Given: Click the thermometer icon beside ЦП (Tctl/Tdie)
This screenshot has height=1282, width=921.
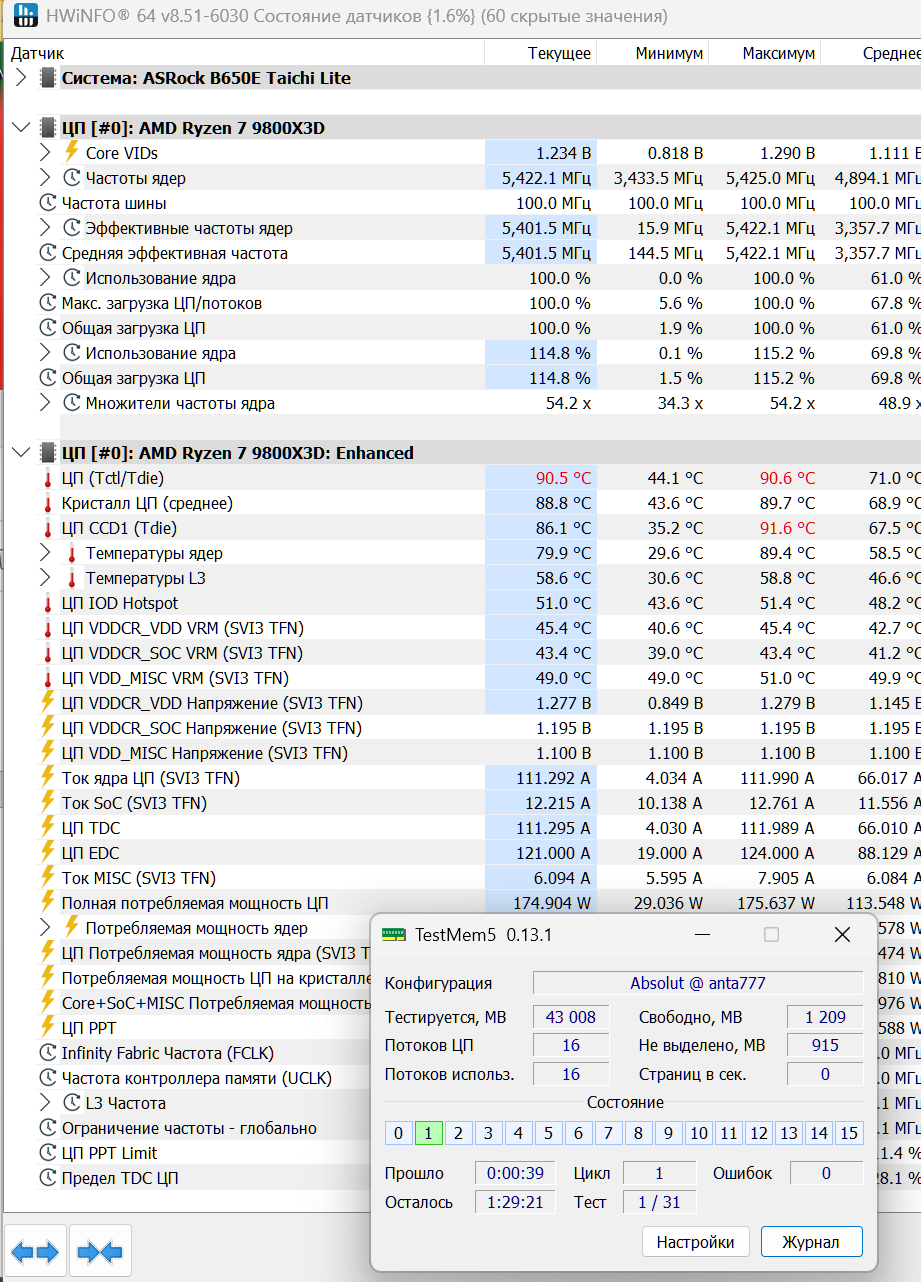Looking at the screenshot, I should pyautogui.click(x=48, y=478).
